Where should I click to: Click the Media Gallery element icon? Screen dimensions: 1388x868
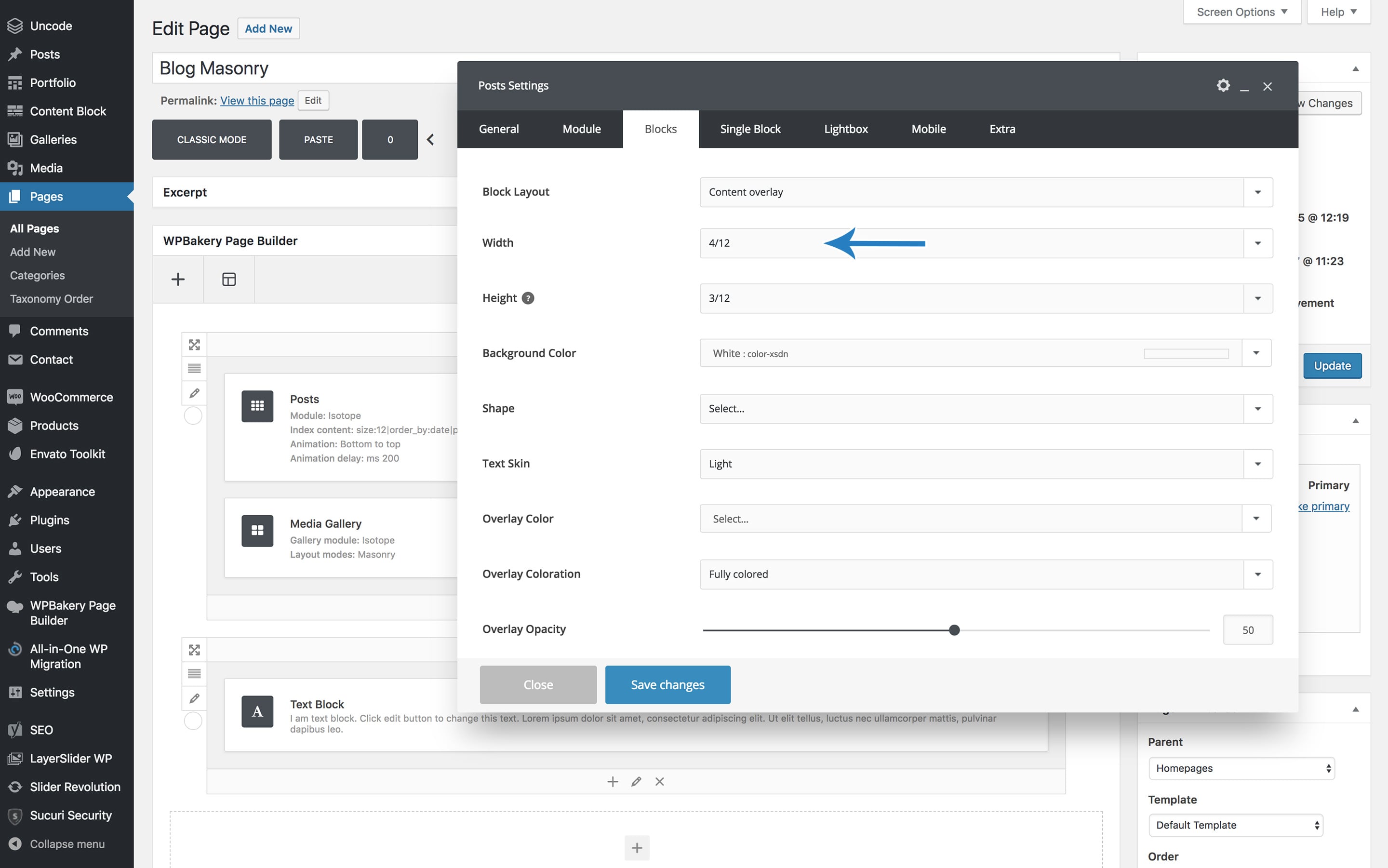pos(257,531)
